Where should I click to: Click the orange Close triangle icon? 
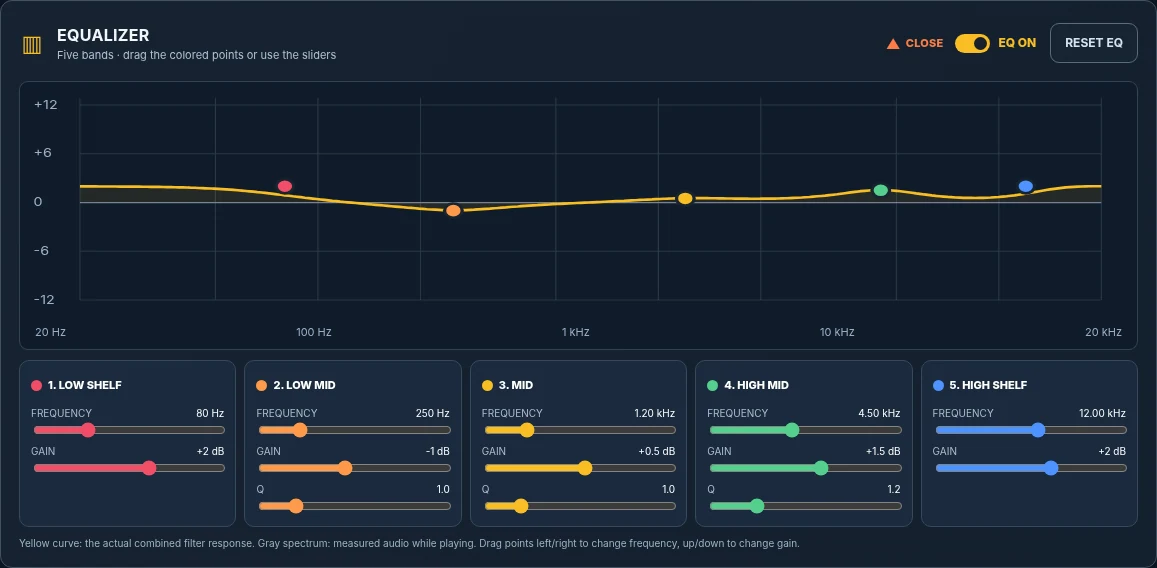(x=893, y=44)
